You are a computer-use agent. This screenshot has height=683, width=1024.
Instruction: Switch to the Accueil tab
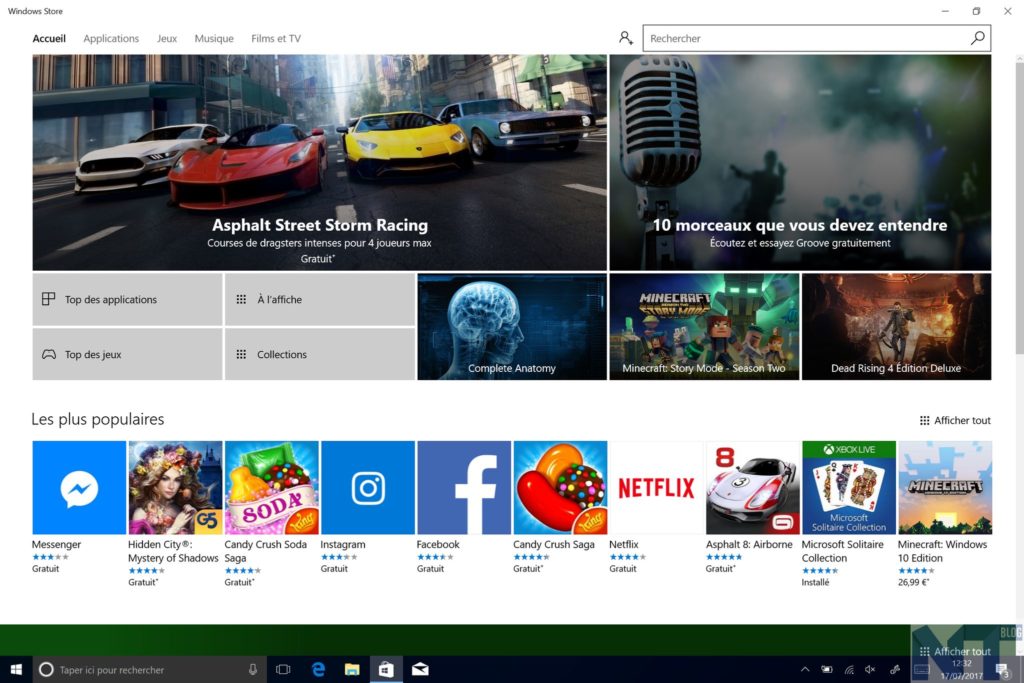click(49, 39)
